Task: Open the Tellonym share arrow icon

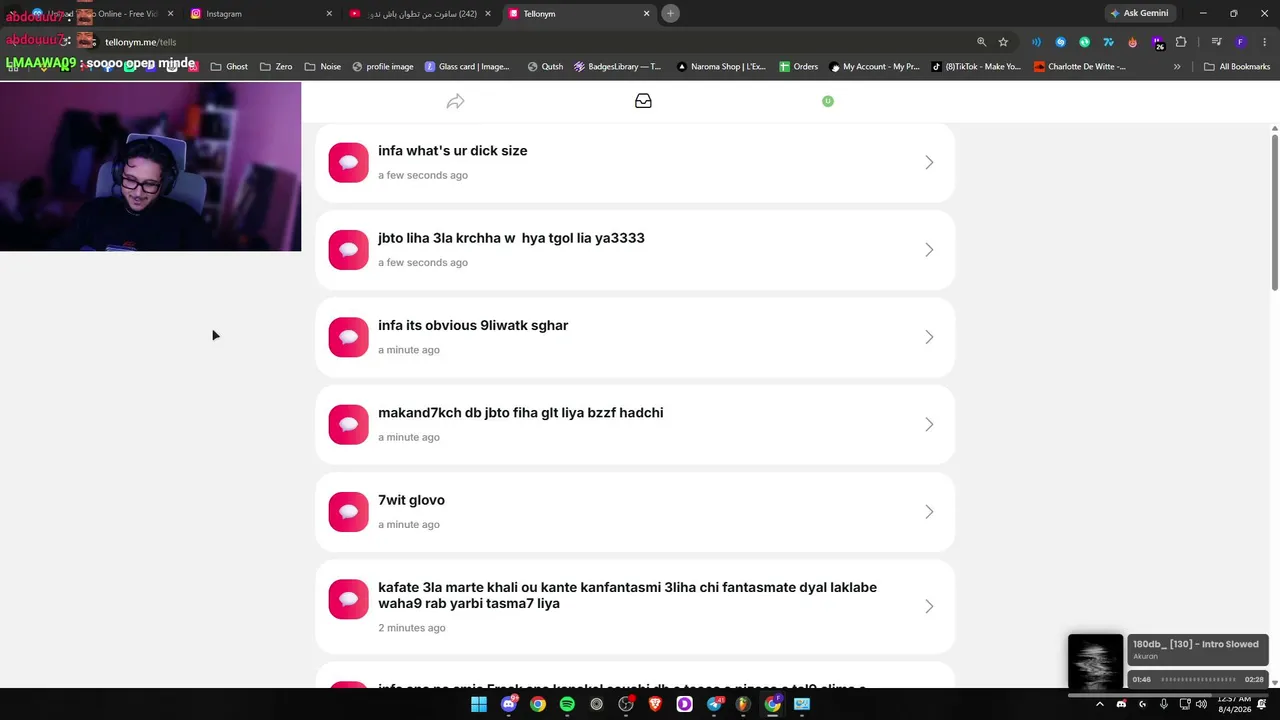Action: coord(455,101)
